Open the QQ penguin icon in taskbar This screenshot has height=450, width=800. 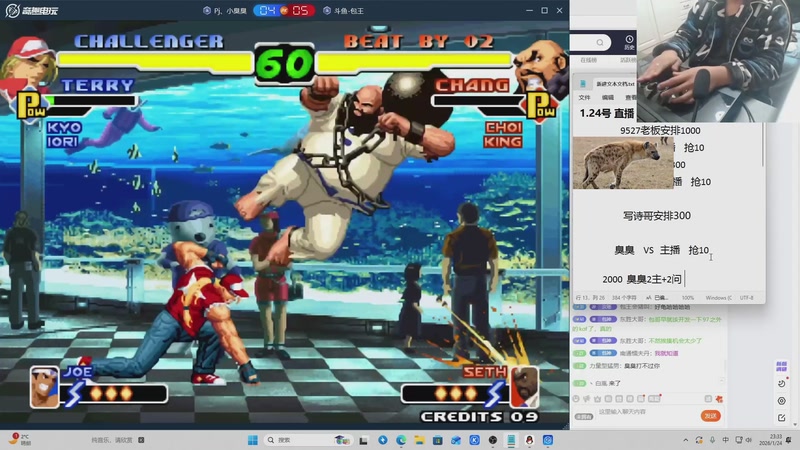pos(529,440)
